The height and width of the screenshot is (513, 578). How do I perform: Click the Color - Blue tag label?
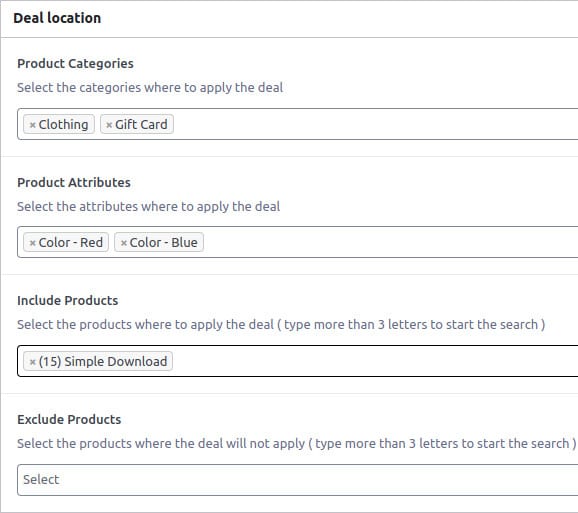click(x=163, y=242)
